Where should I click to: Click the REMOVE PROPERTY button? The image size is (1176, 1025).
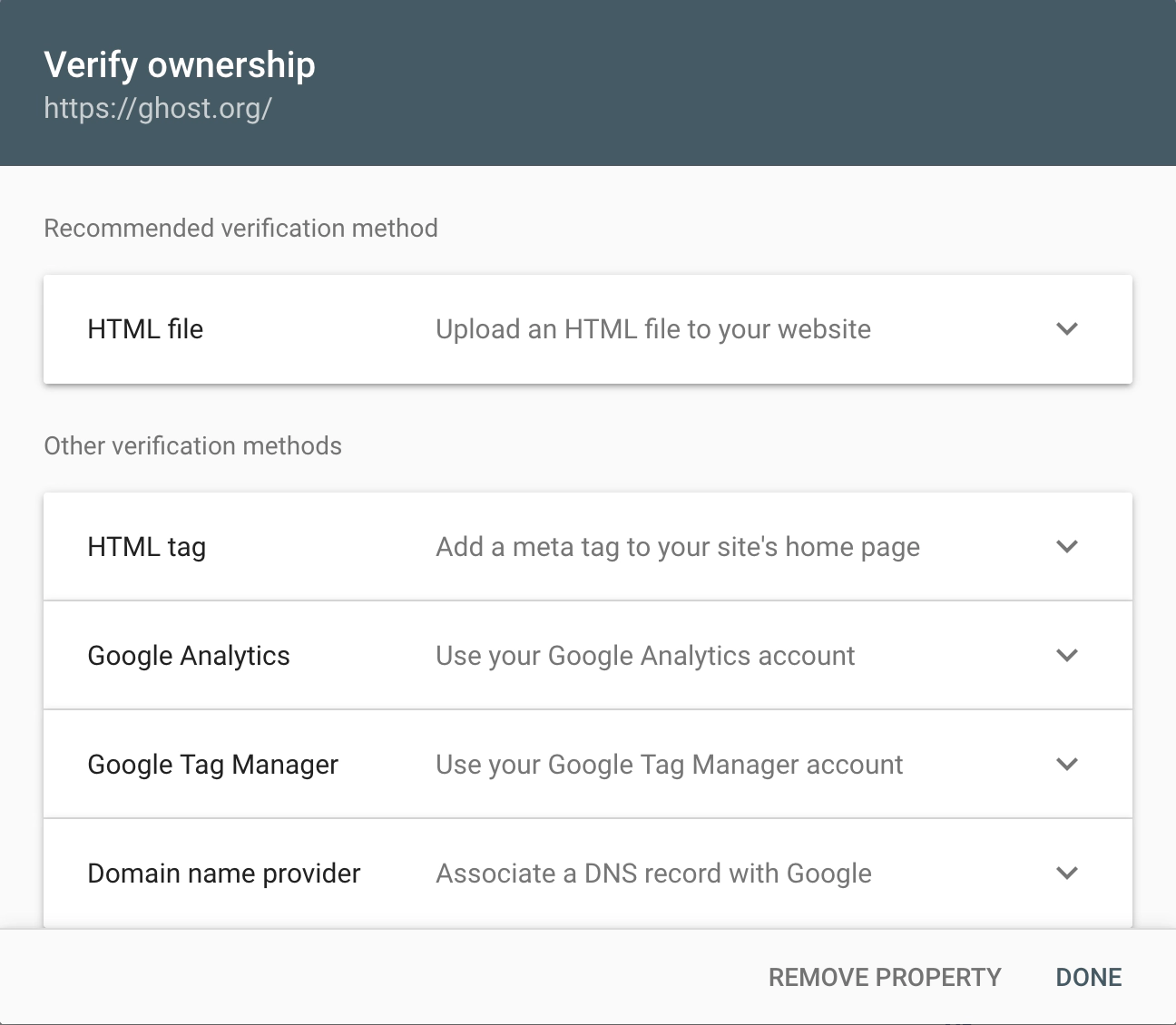(x=884, y=977)
